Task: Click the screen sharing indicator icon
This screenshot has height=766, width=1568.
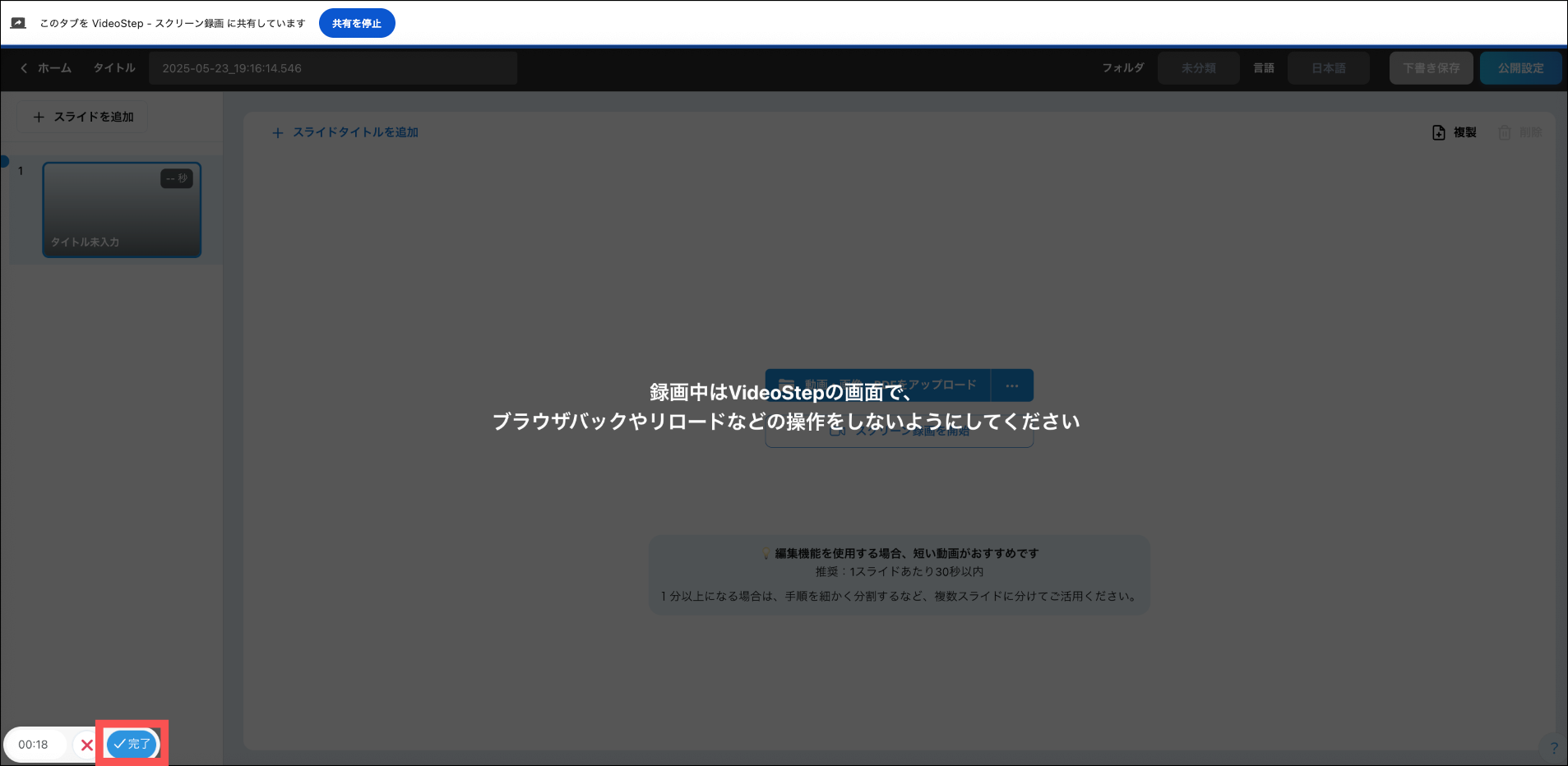Action: point(18,23)
